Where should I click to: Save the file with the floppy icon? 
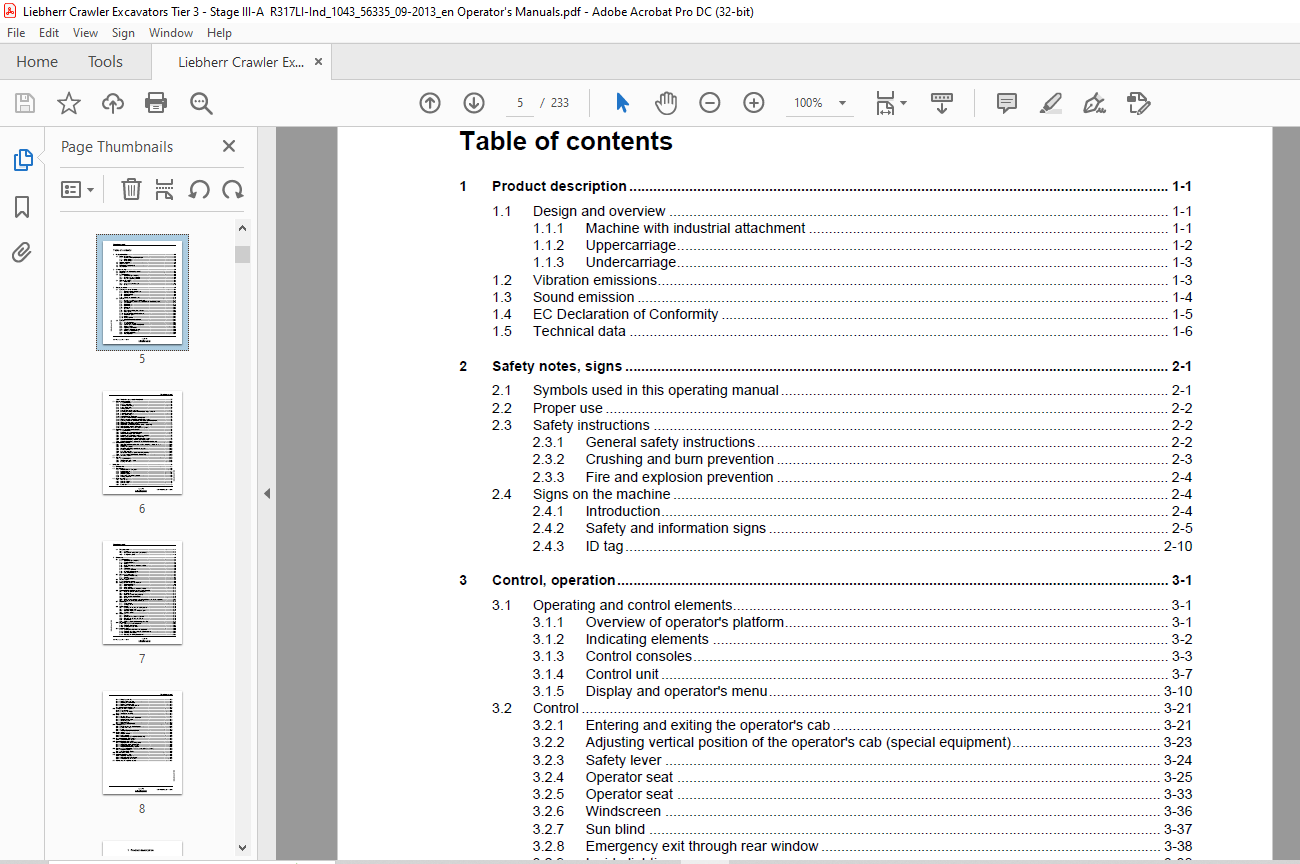tap(25, 103)
